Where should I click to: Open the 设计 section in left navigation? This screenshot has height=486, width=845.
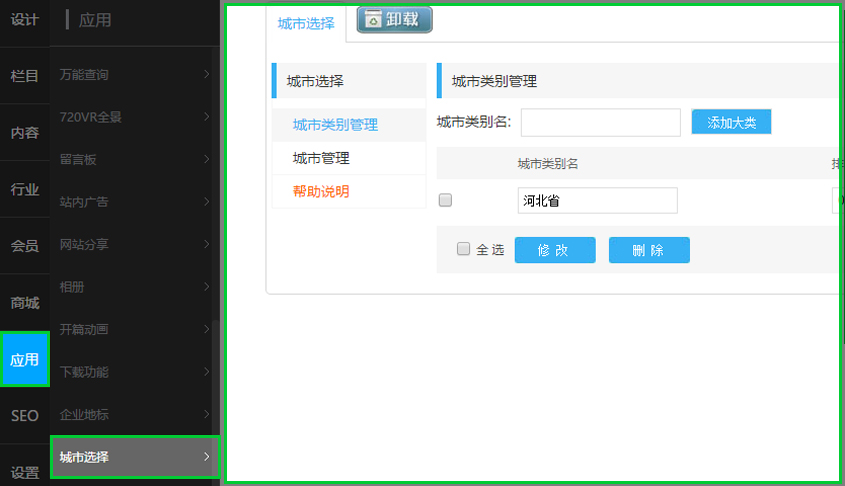(25, 19)
